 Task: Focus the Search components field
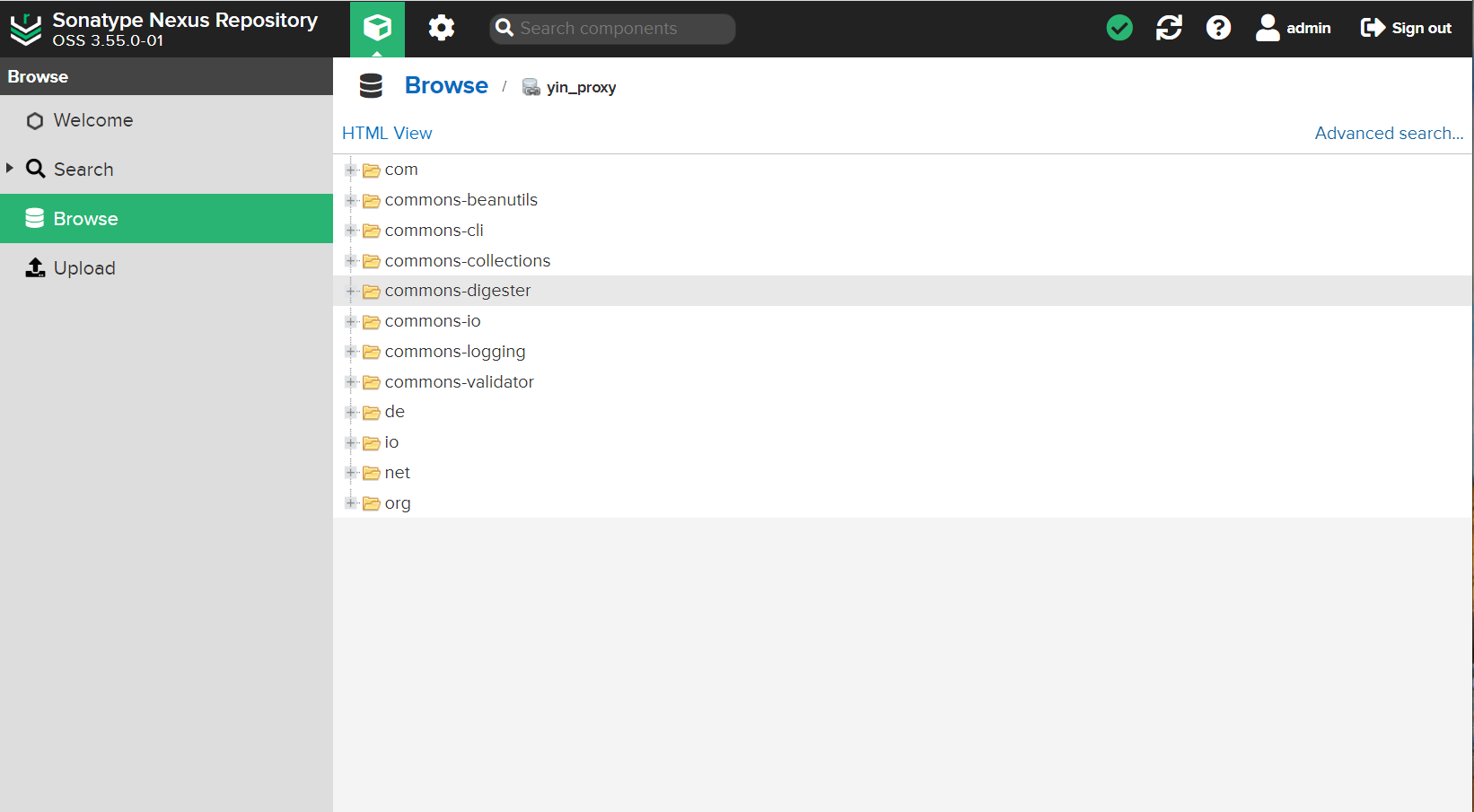point(612,28)
